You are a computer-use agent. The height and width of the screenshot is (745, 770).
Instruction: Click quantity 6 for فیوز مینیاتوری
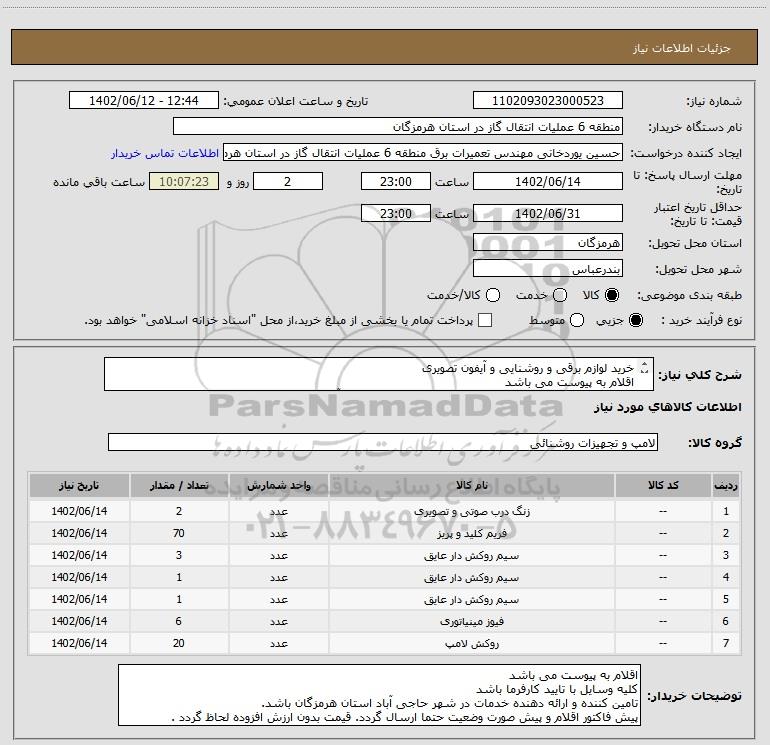click(x=179, y=621)
